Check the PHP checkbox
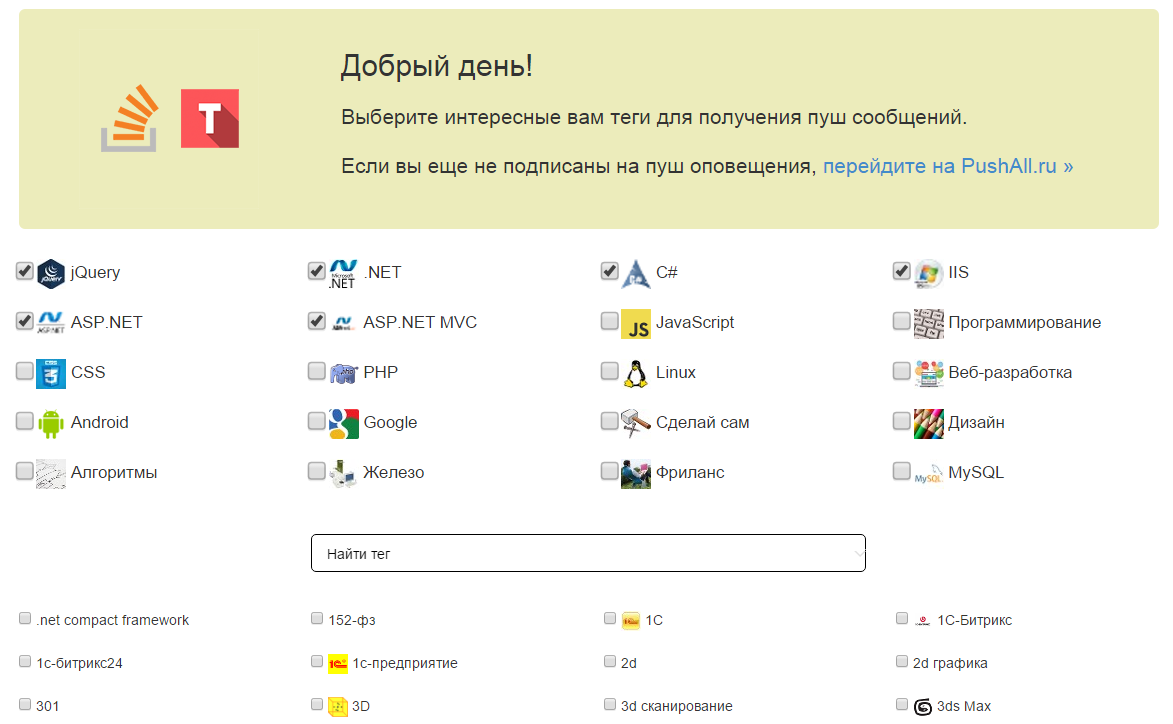 (x=316, y=371)
